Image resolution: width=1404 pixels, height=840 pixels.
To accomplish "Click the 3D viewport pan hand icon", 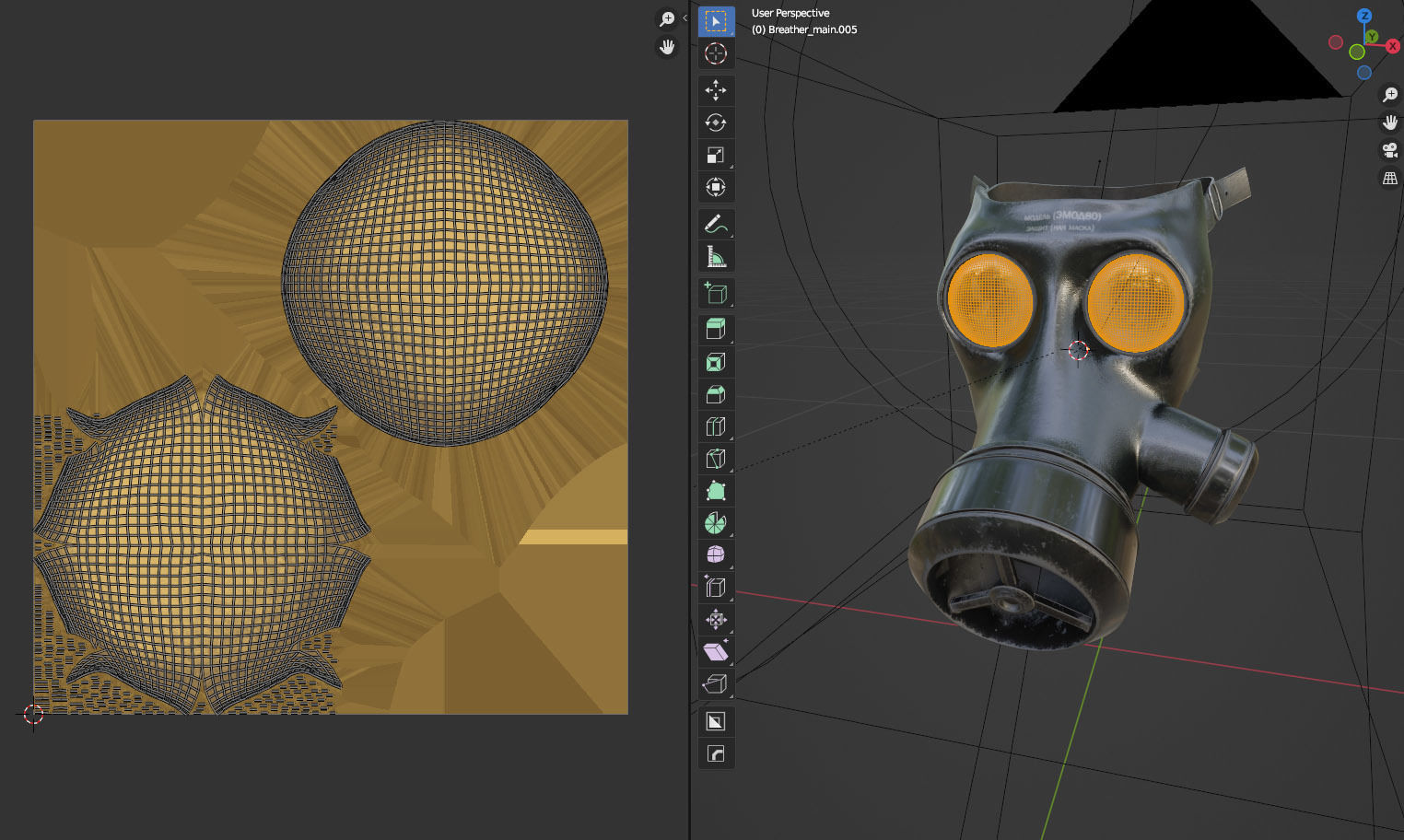I will click(1390, 122).
